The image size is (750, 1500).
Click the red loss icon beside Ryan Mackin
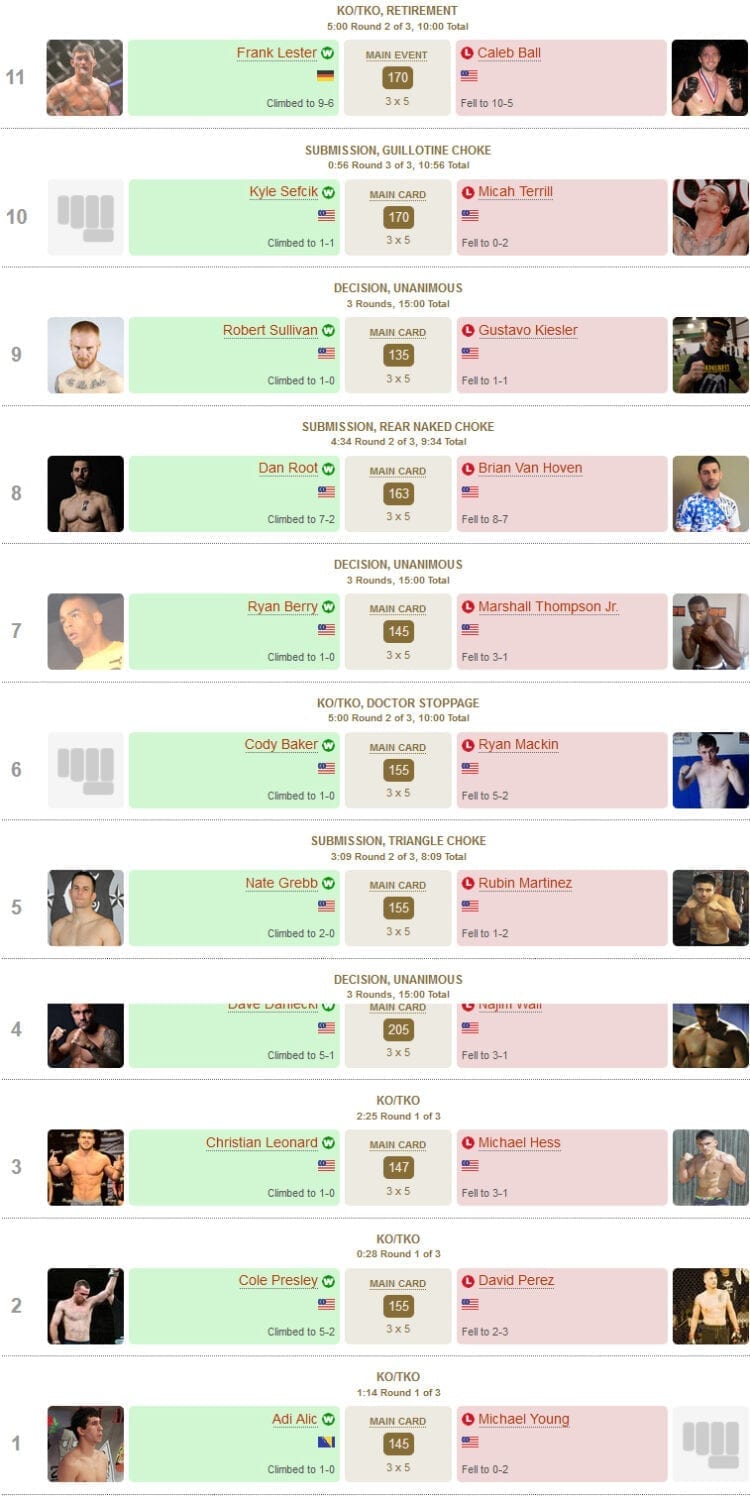click(467, 745)
